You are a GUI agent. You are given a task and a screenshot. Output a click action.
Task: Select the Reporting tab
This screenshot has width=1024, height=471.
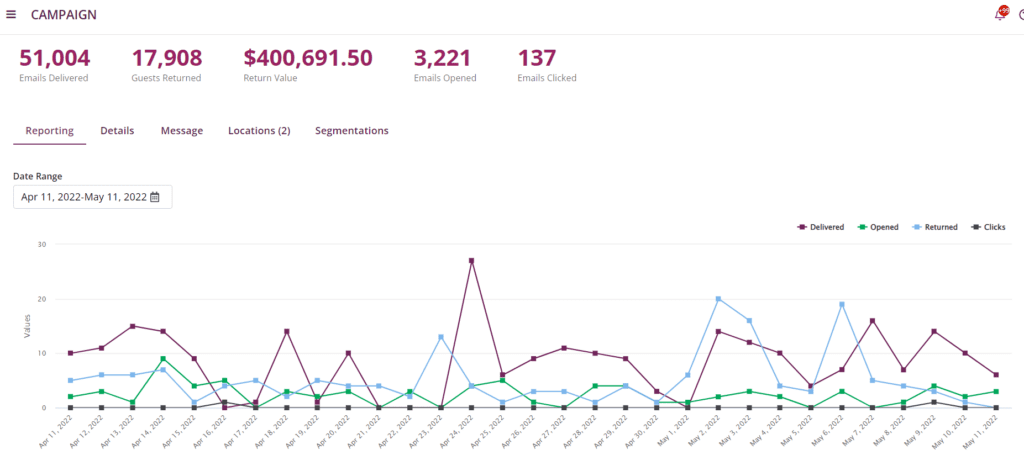(49, 131)
